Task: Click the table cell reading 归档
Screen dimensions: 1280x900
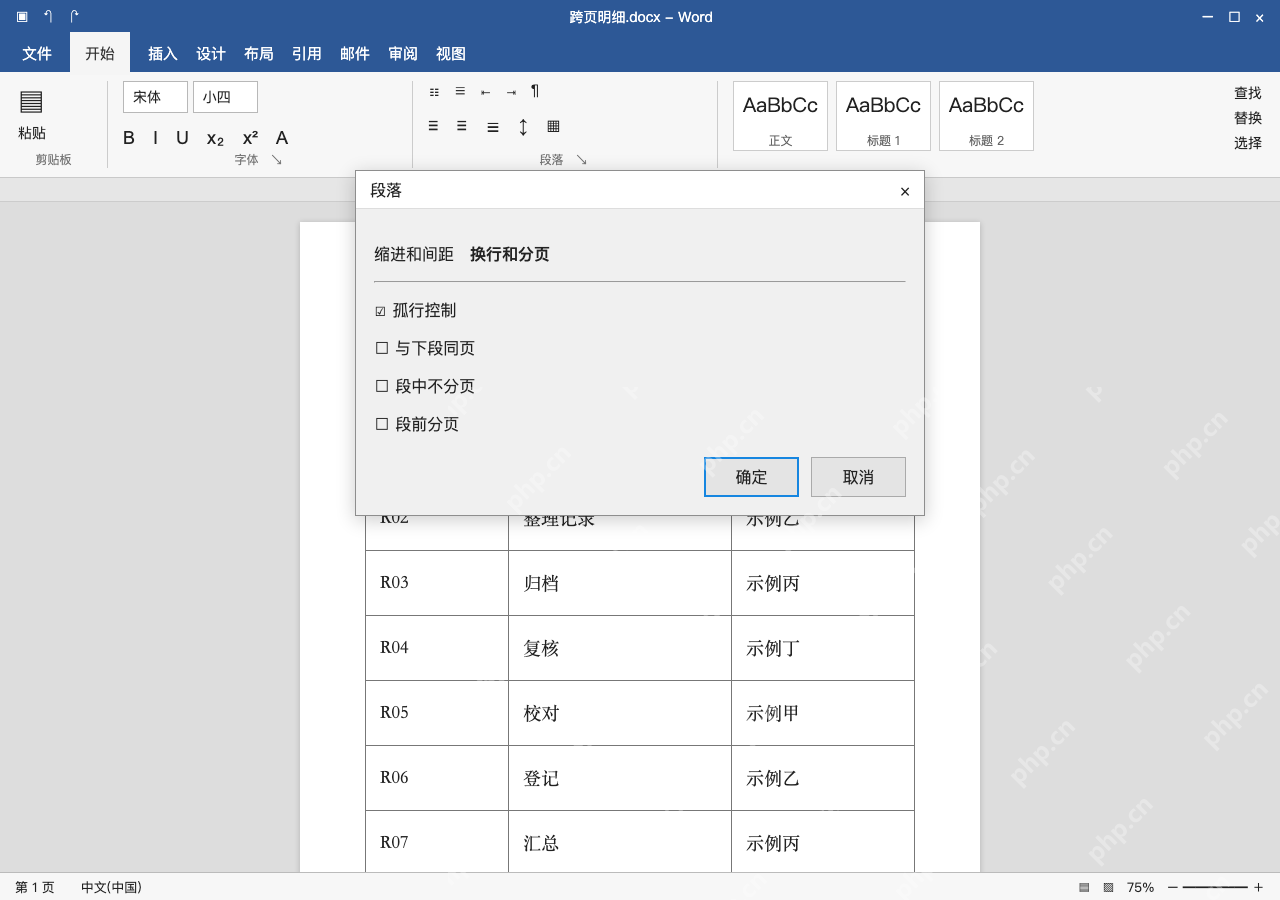Action: (x=620, y=583)
